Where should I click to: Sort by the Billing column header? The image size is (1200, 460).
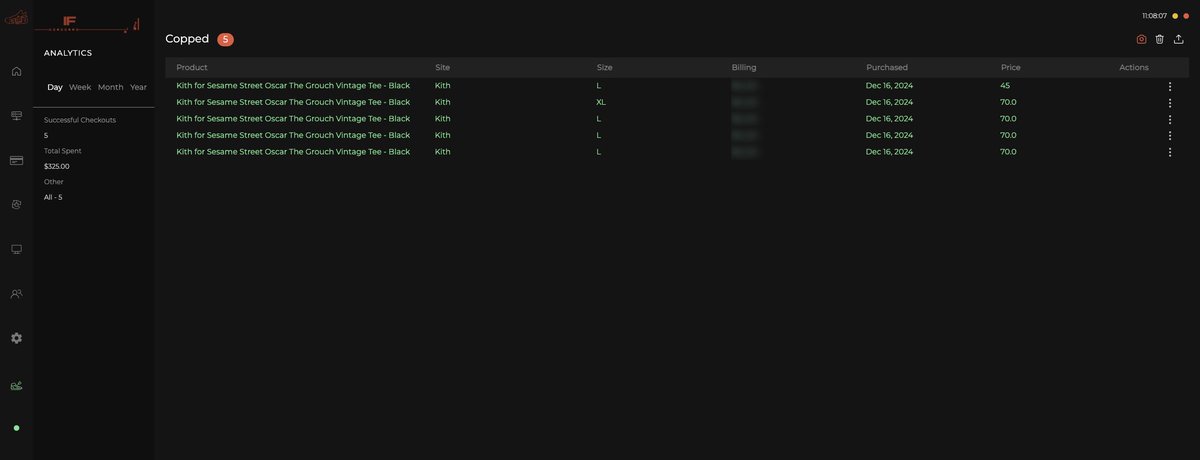pos(744,67)
